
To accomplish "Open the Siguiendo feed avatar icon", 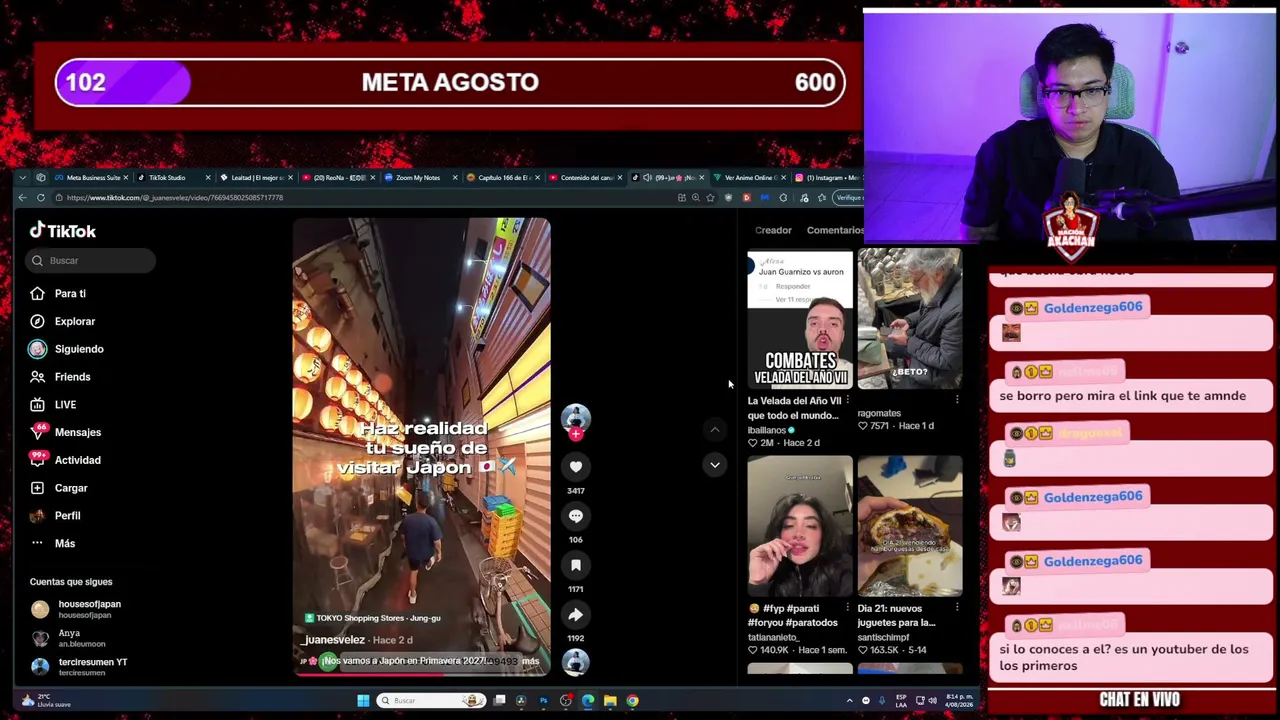I will point(37,349).
